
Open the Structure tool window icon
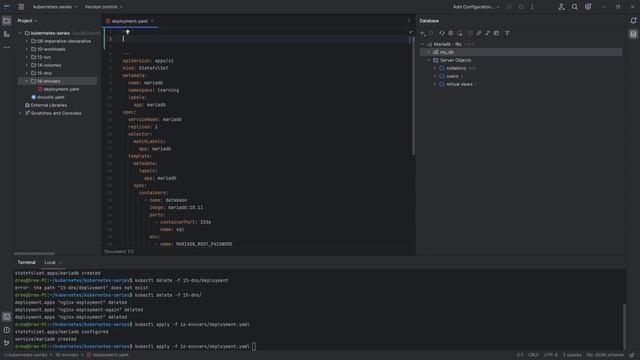pyautogui.click(x=7, y=34)
